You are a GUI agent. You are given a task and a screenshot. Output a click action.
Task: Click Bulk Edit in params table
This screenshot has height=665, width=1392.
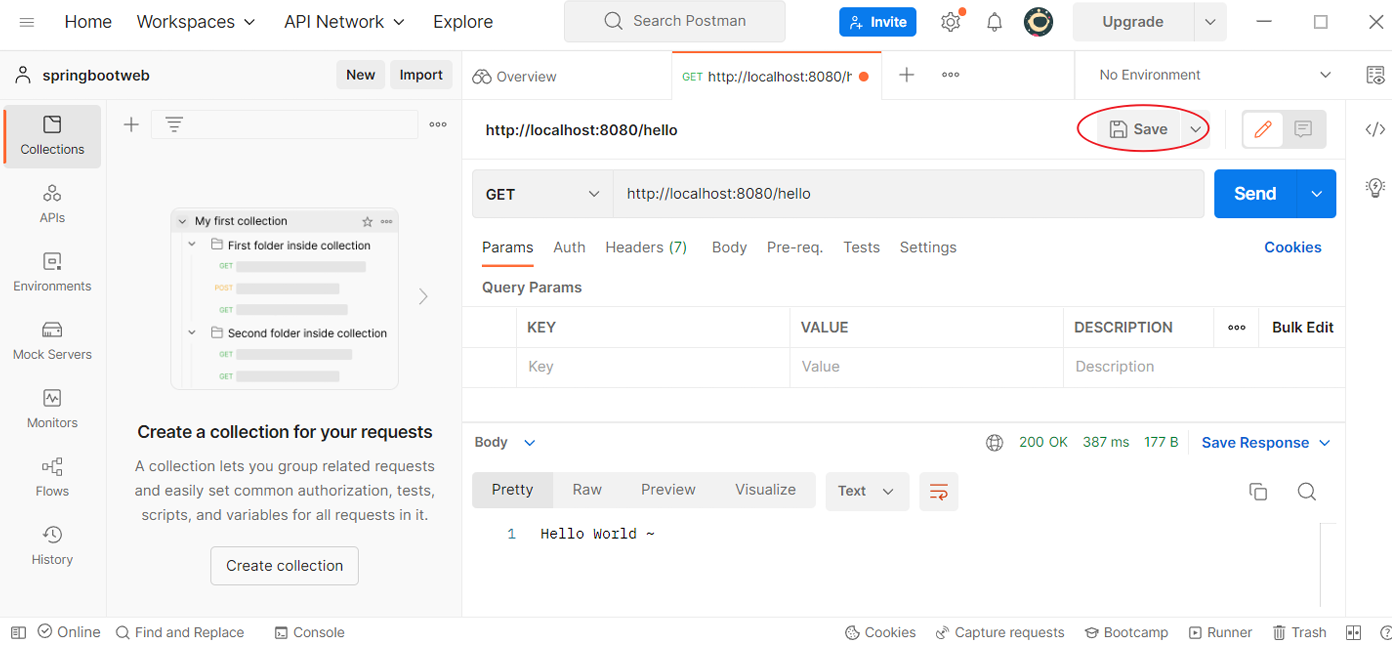pos(1303,327)
